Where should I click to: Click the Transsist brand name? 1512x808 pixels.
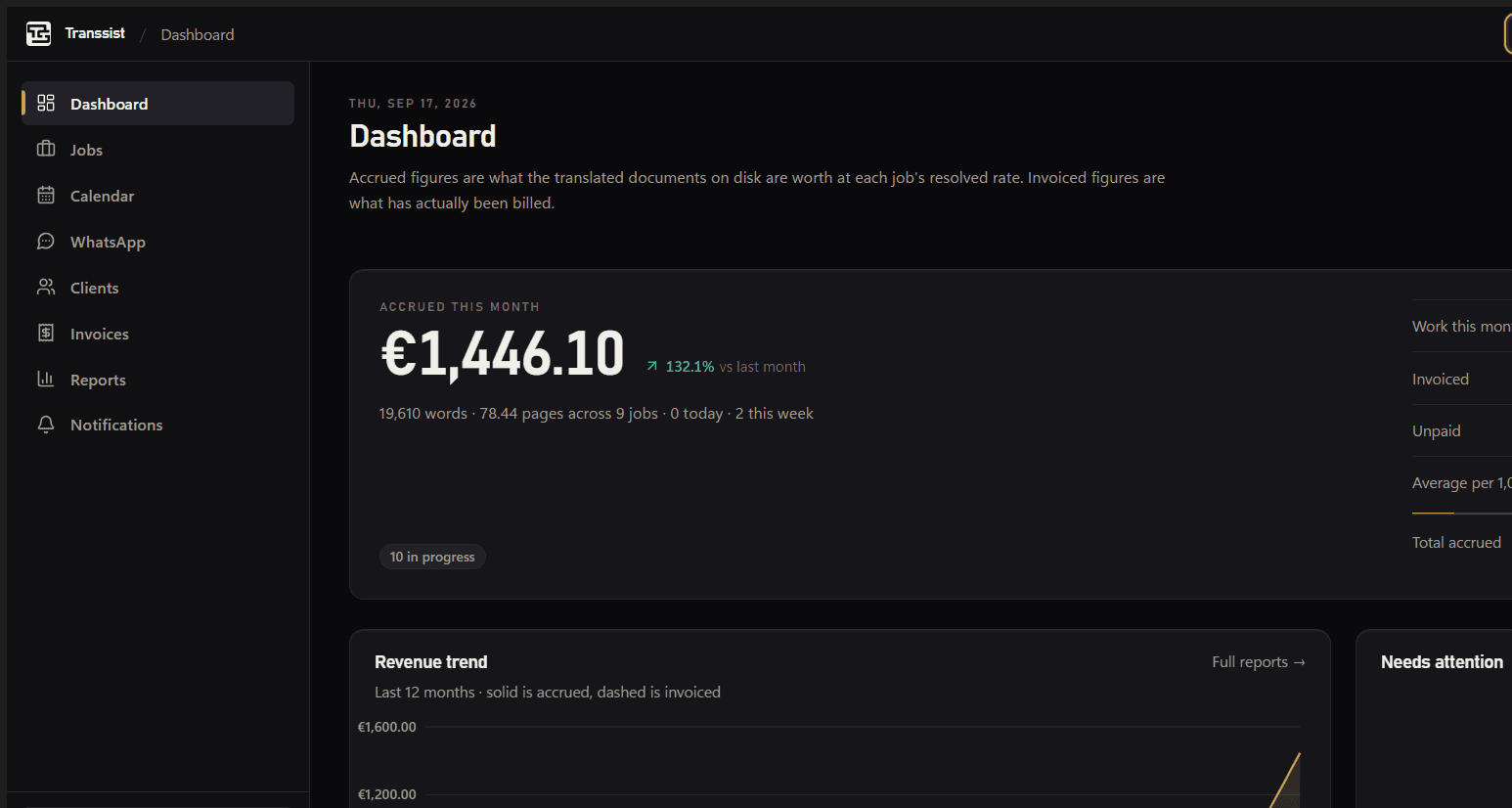coord(95,33)
